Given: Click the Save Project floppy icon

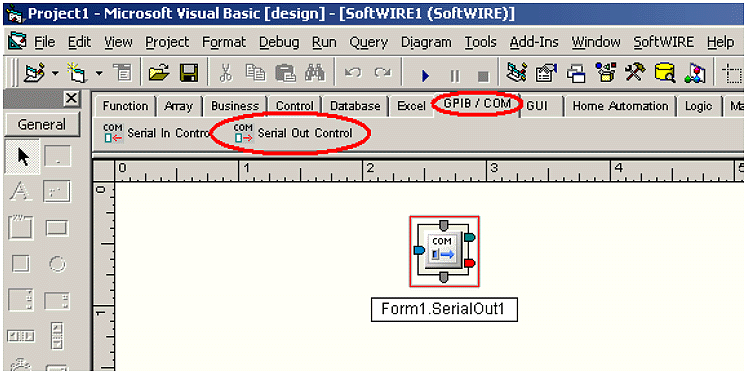Looking at the screenshot, I should (188, 74).
